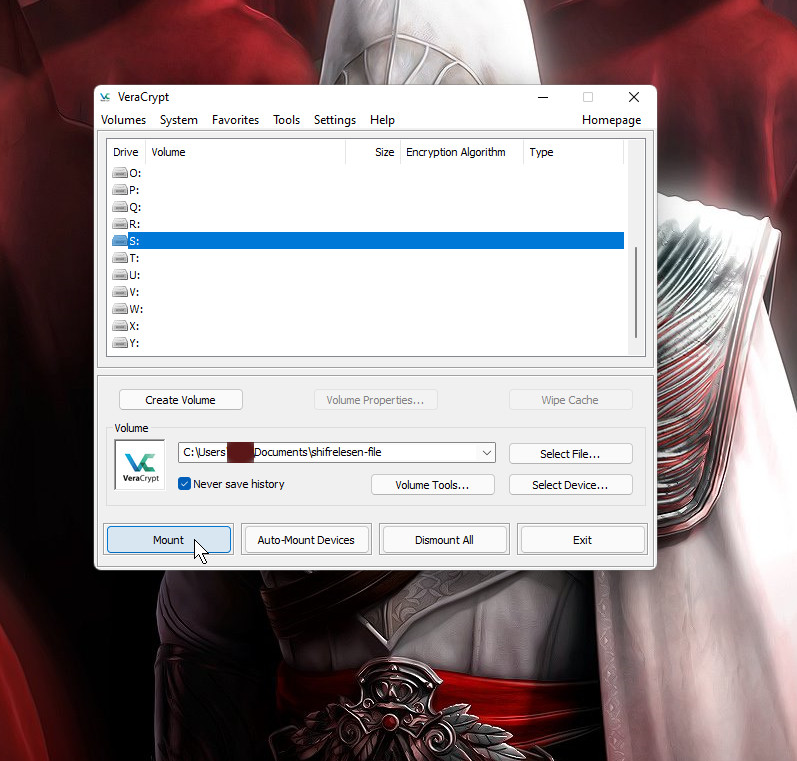The image size is (797, 761).
Task: Click the Create Volume button
Action: pyautogui.click(x=180, y=400)
